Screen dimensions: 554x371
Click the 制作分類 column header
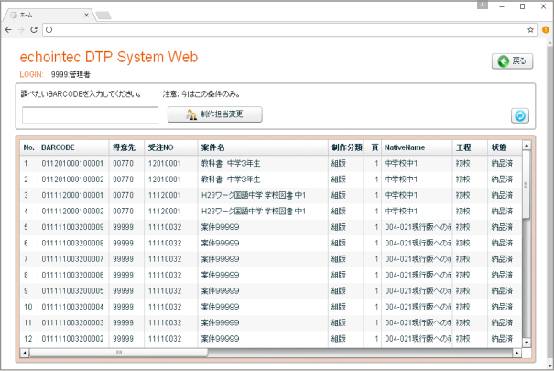(346, 148)
